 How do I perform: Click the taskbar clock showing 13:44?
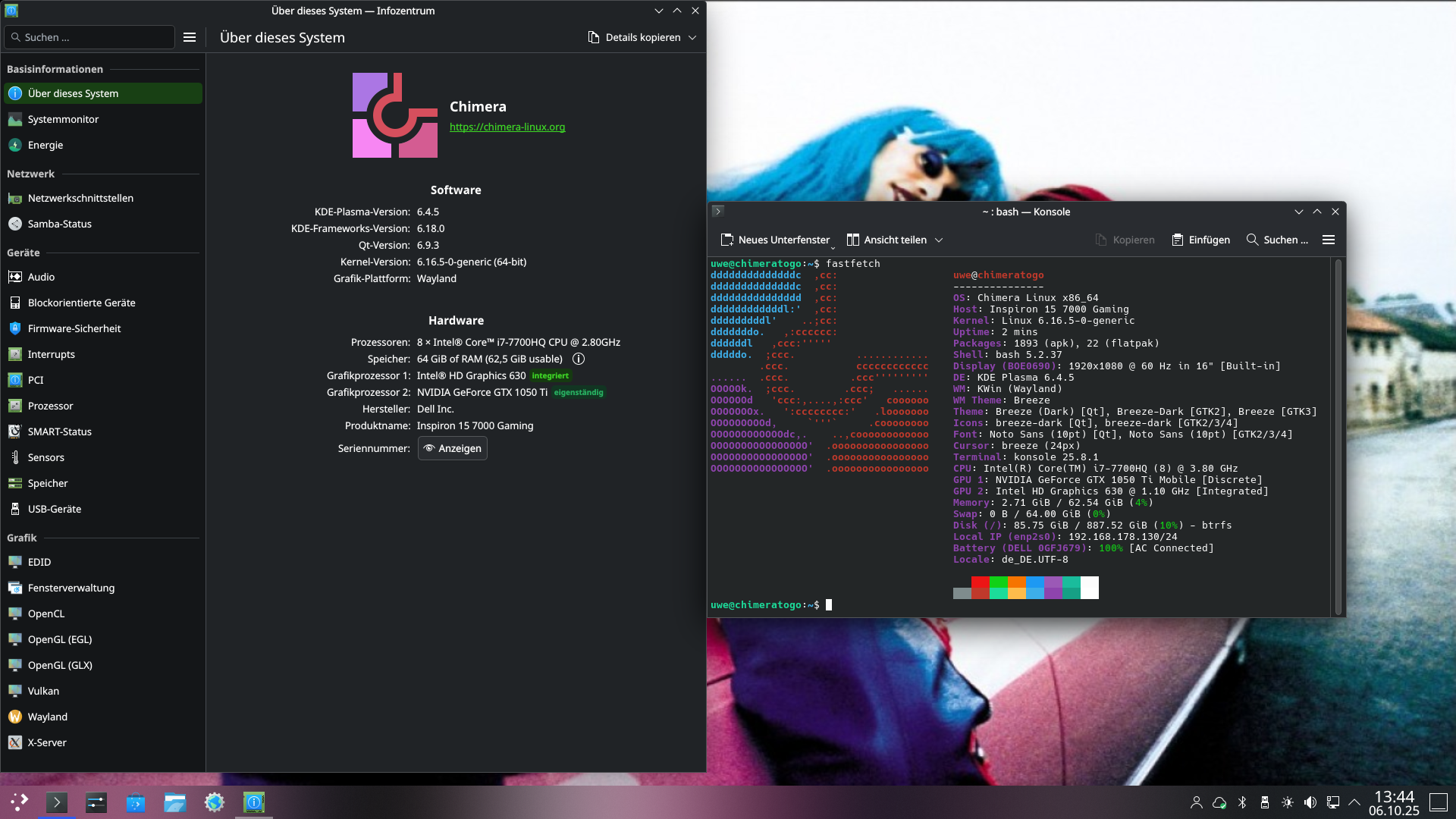click(x=1394, y=802)
